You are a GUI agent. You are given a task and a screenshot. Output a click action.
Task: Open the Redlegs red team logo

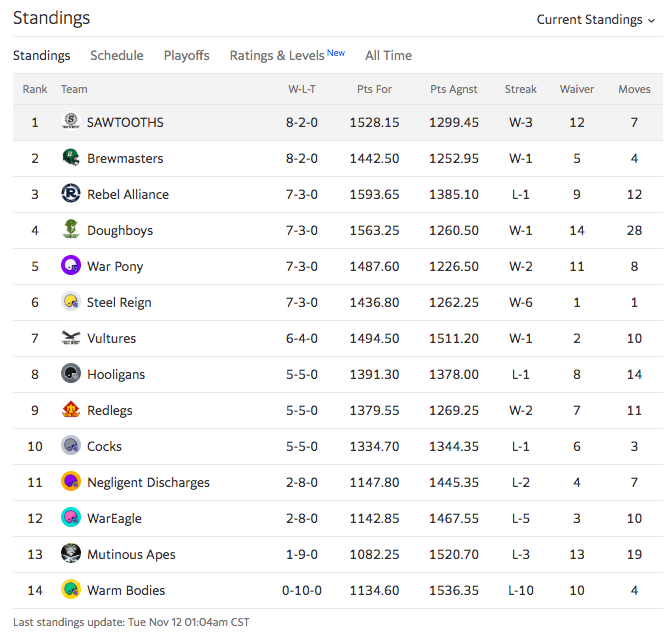[71, 410]
